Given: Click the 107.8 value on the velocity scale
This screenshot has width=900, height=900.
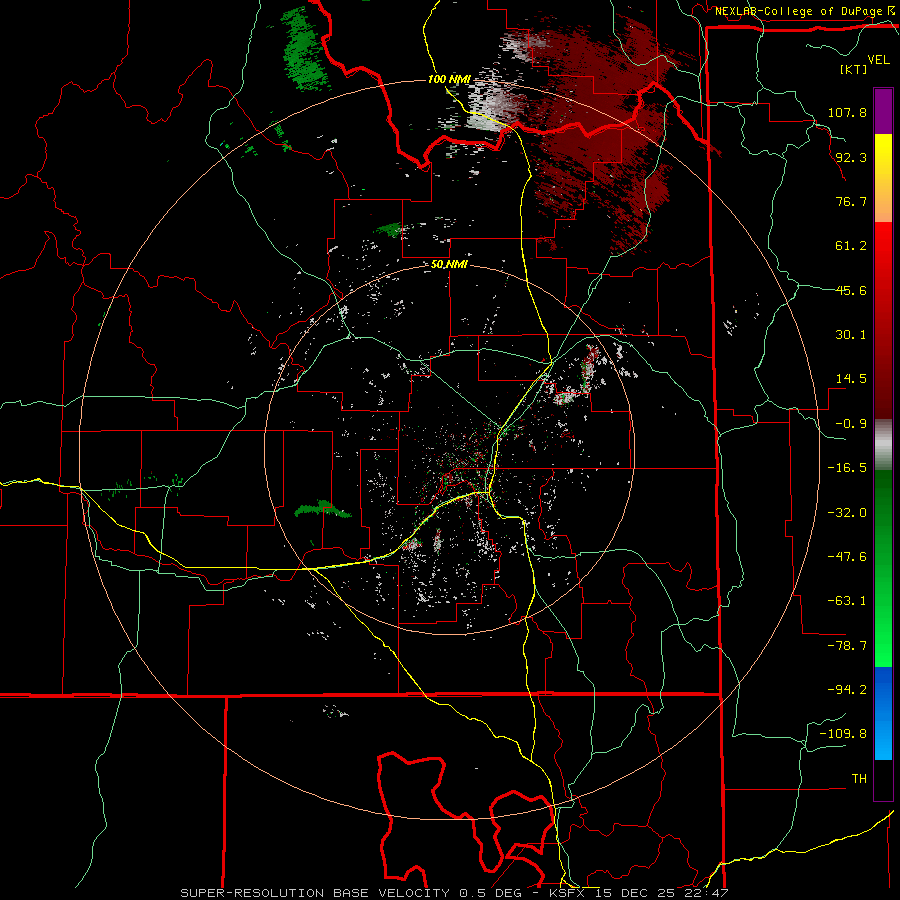Looking at the screenshot, I should click(x=847, y=112).
